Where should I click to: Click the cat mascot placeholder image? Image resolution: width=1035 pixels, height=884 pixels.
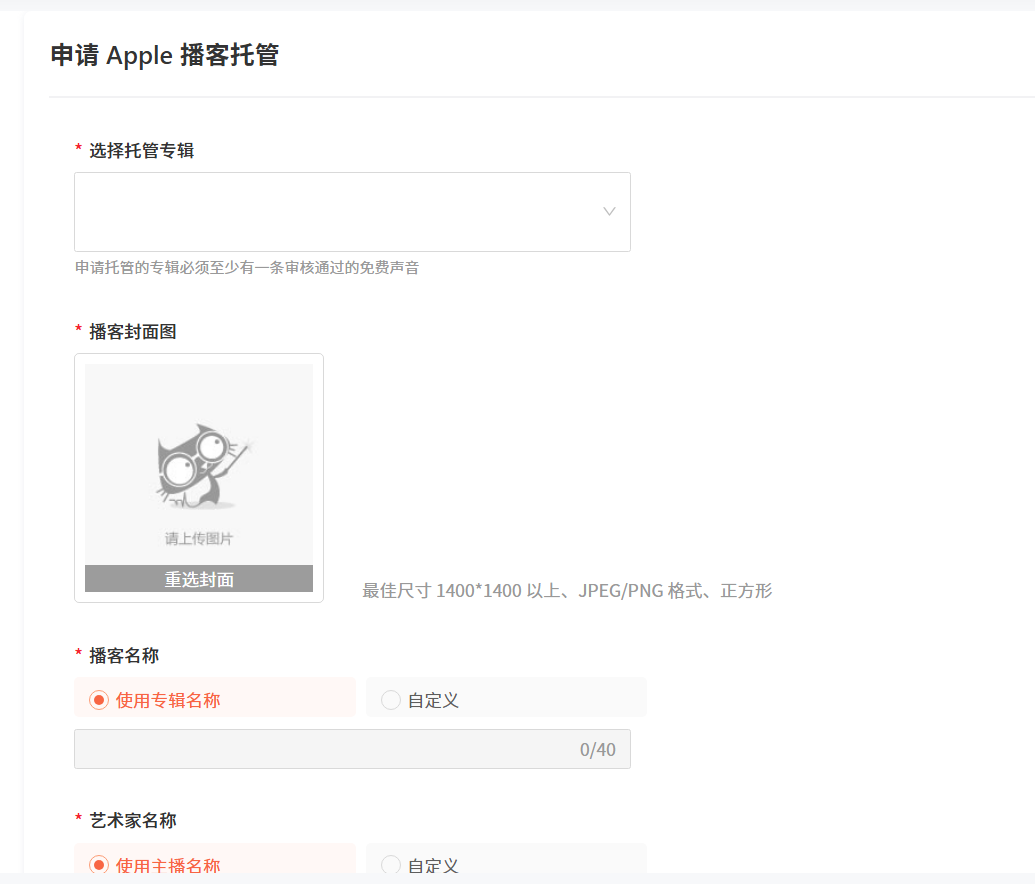[204, 467]
